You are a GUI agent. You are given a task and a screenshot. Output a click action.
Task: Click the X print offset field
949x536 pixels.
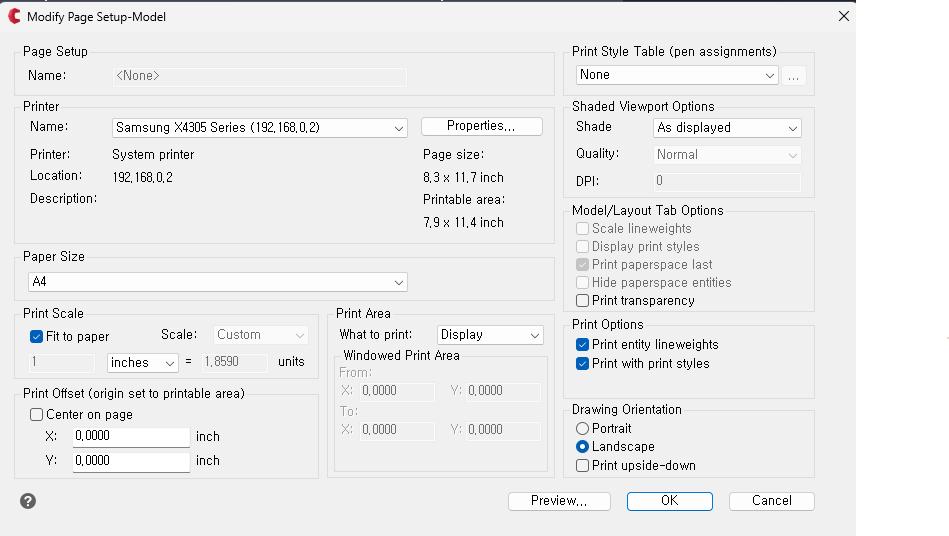click(131, 437)
